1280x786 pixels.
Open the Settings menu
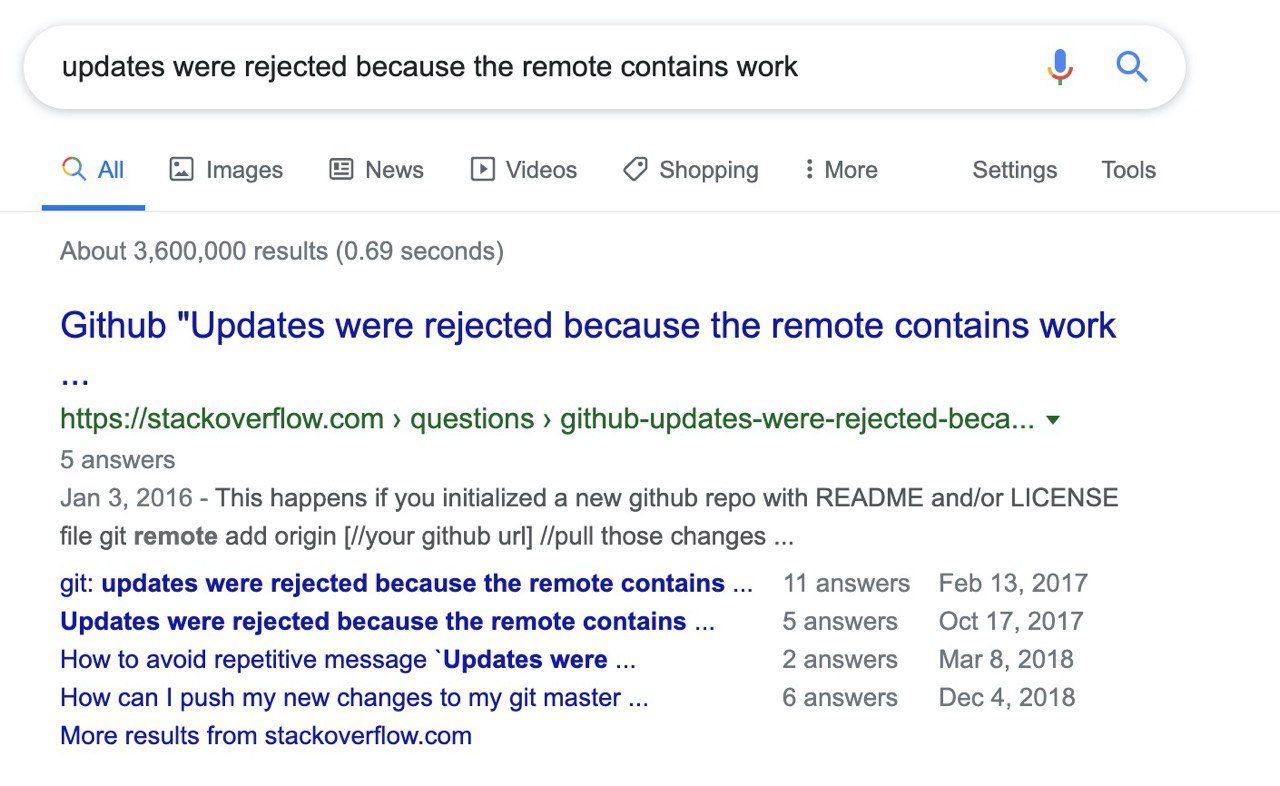pos(1014,170)
